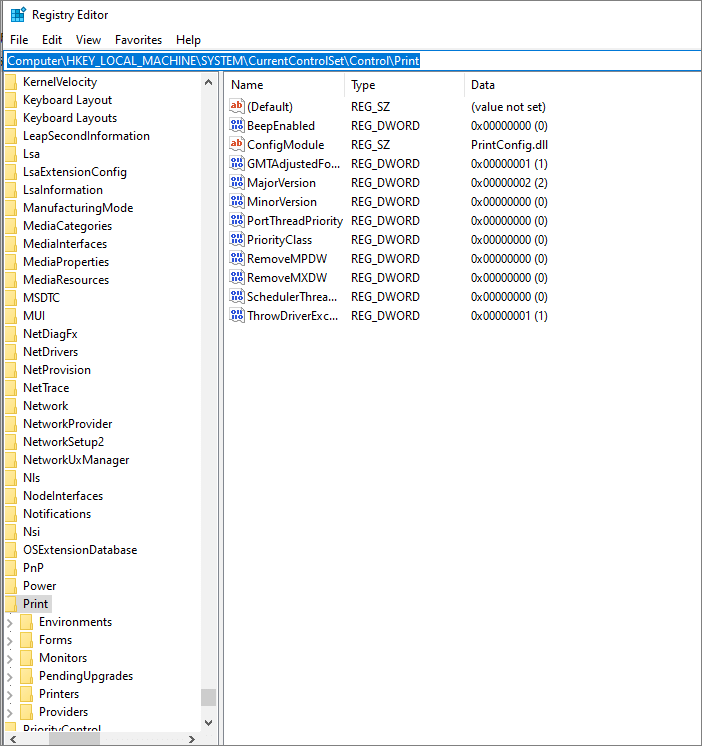
Task: Click the PrintConfig.dll data value
Action: [x=509, y=145]
